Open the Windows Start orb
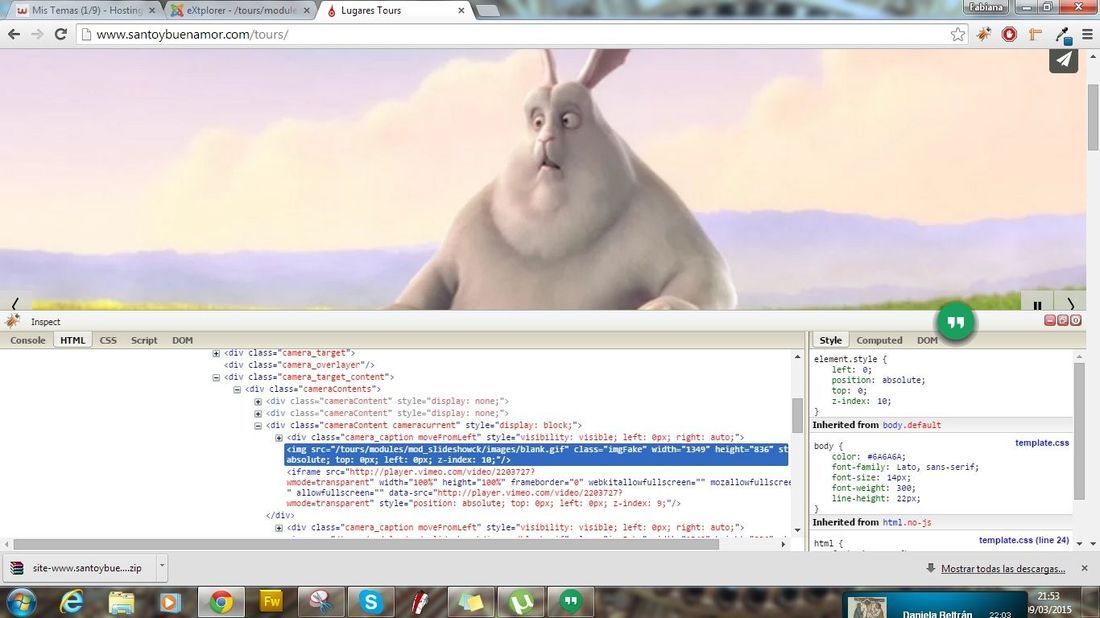This screenshot has height=618, width=1100. 20,602
